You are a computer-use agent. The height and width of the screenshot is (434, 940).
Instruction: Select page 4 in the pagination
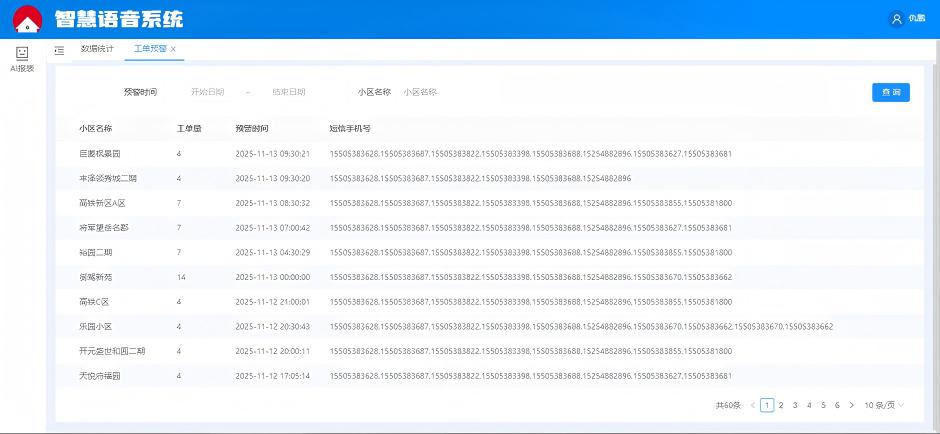pyautogui.click(x=809, y=405)
